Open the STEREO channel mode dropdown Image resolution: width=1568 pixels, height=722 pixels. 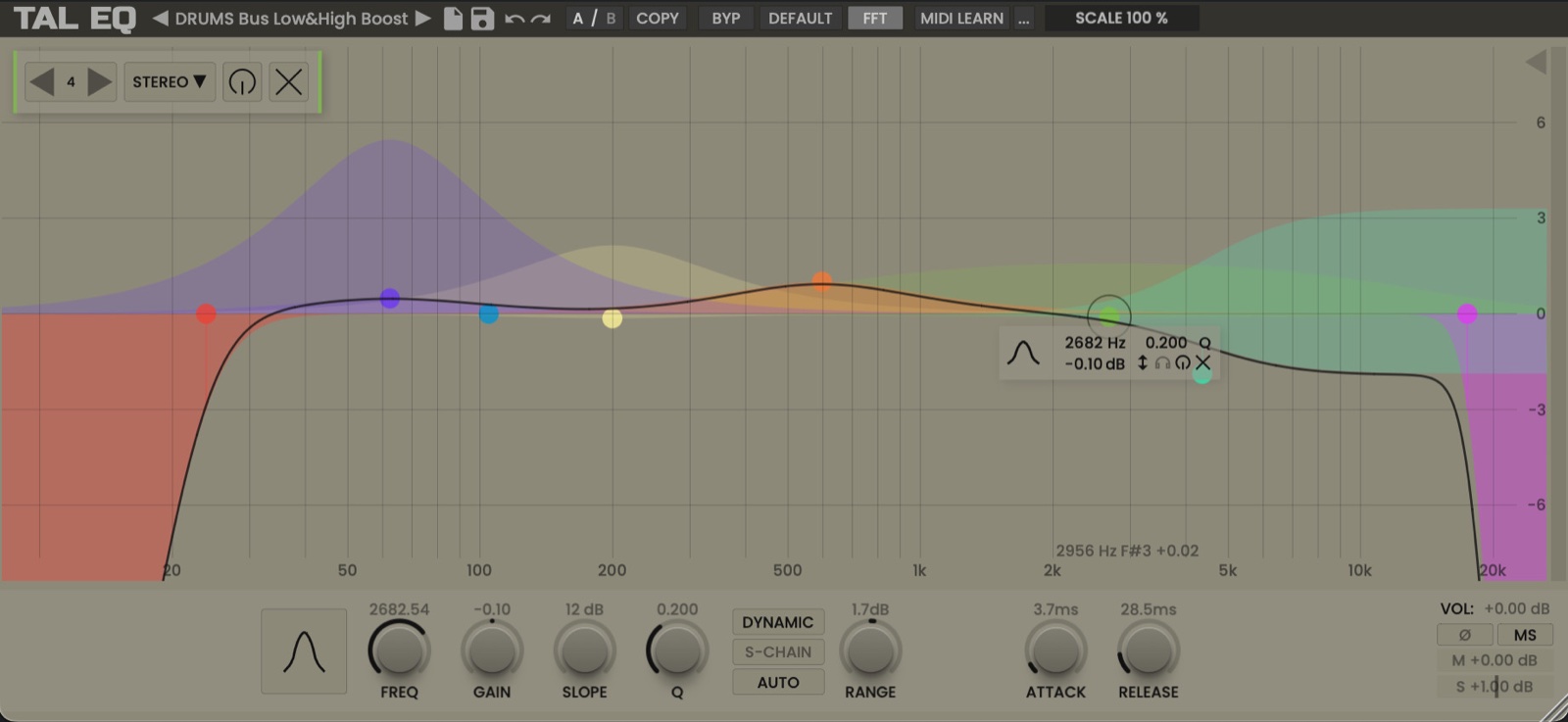(170, 82)
